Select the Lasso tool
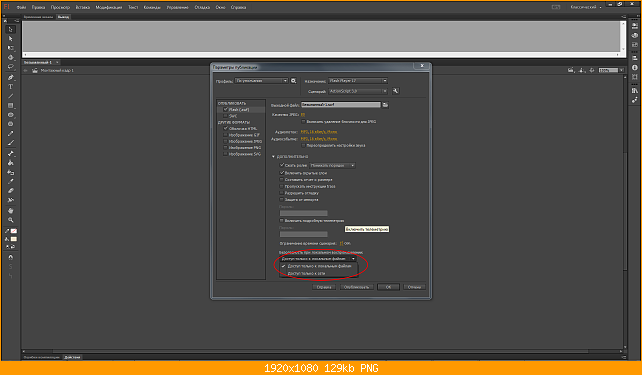The image size is (642, 375). pos(11,66)
